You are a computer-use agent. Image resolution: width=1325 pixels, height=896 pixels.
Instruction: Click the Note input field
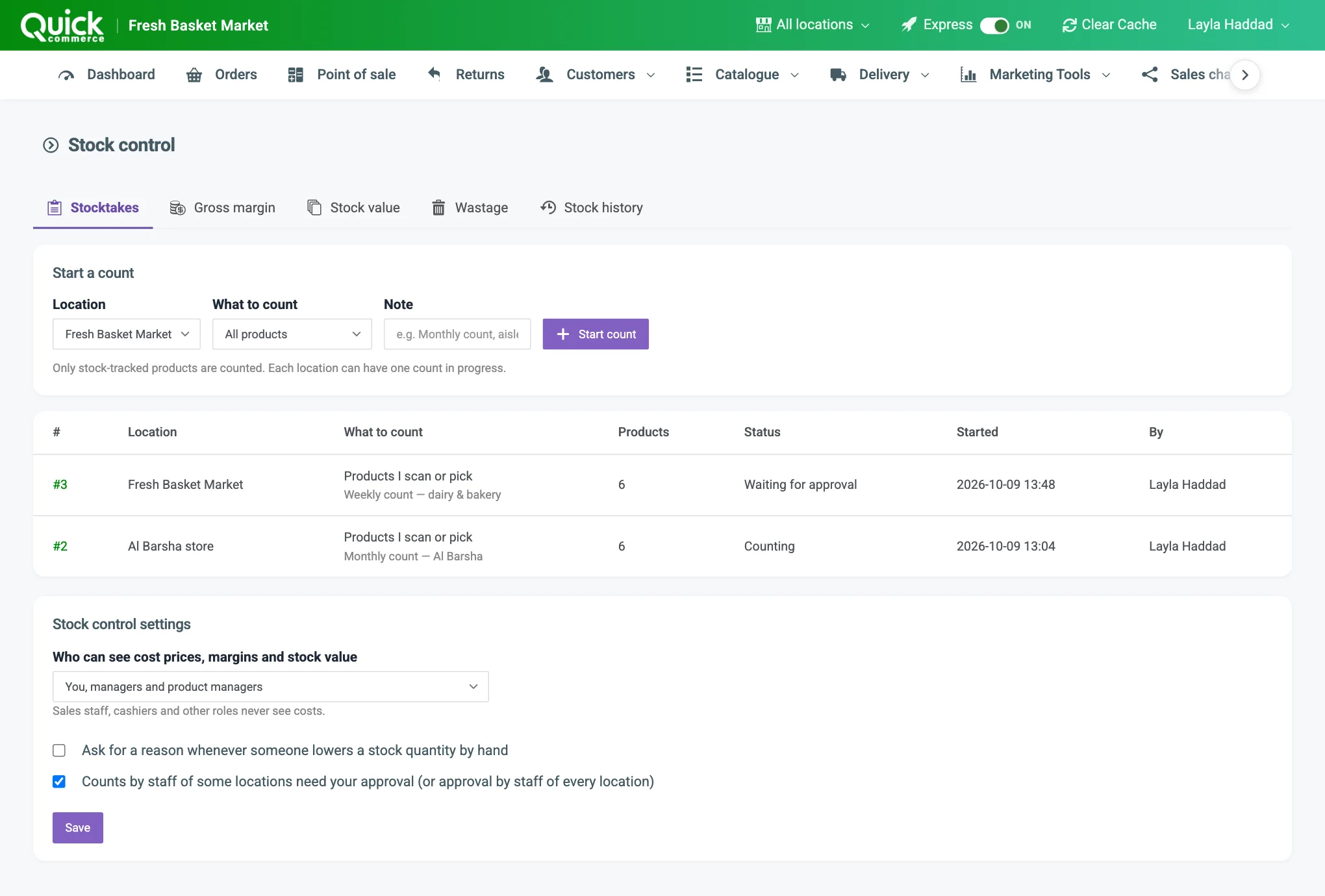[457, 334]
